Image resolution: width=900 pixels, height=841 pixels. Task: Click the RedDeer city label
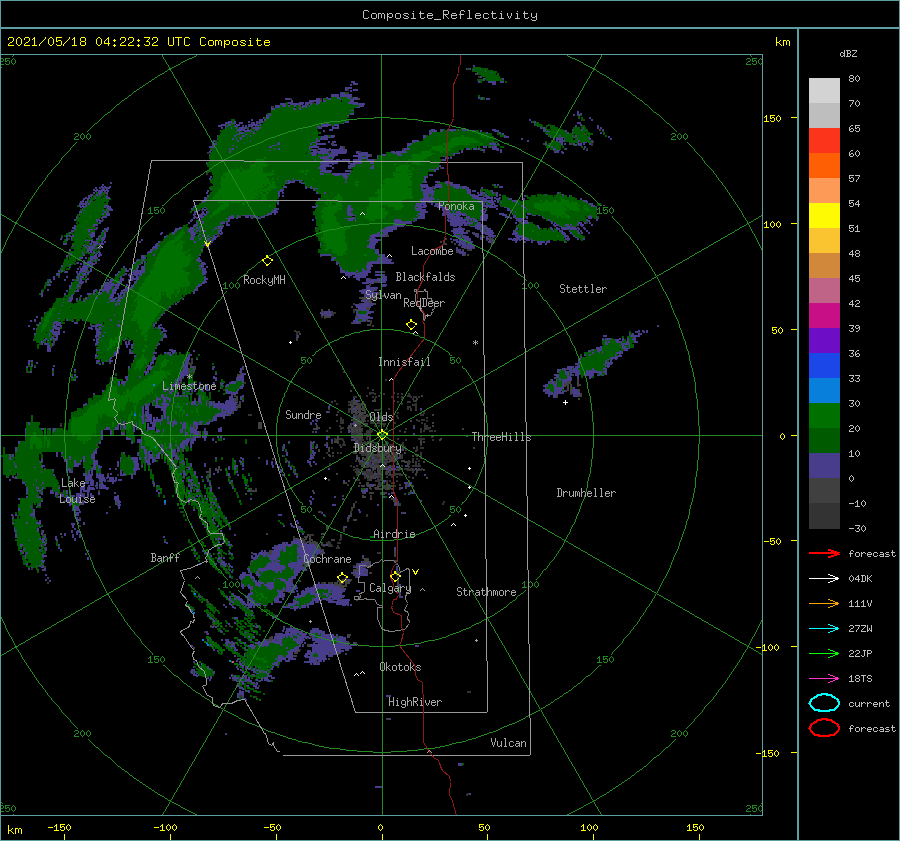424,303
